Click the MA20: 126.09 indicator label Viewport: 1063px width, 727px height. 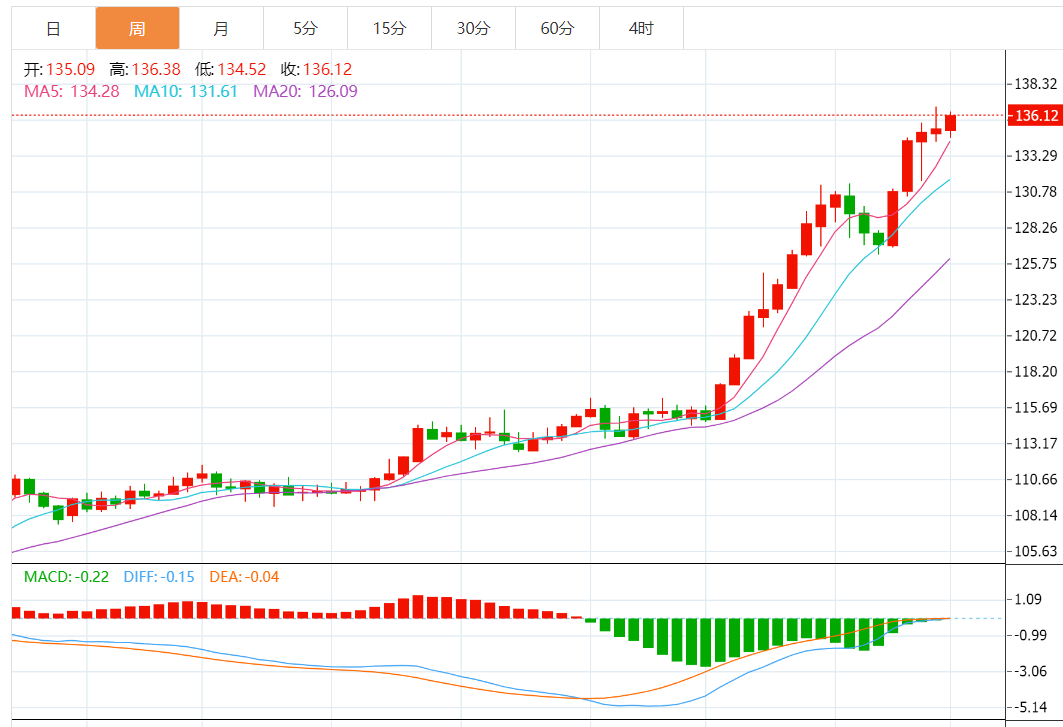pyautogui.click(x=305, y=91)
